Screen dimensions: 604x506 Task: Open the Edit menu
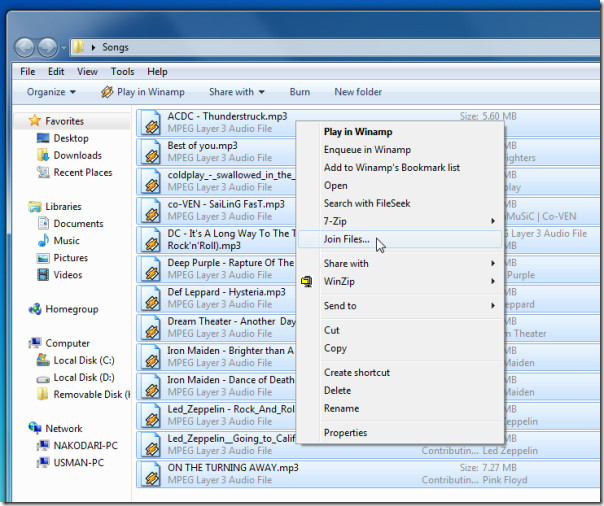[56, 72]
